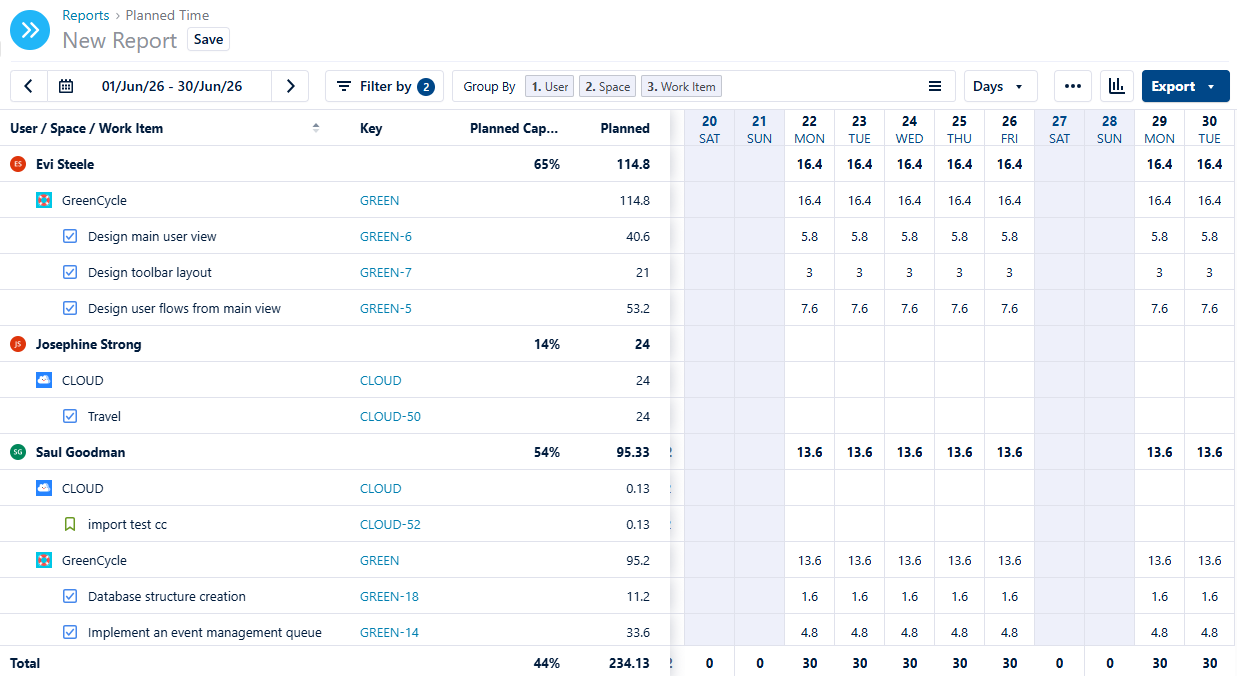1237x676 pixels.
Task: Click task icon for Database structure creation
Action: pyautogui.click(x=70, y=596)
